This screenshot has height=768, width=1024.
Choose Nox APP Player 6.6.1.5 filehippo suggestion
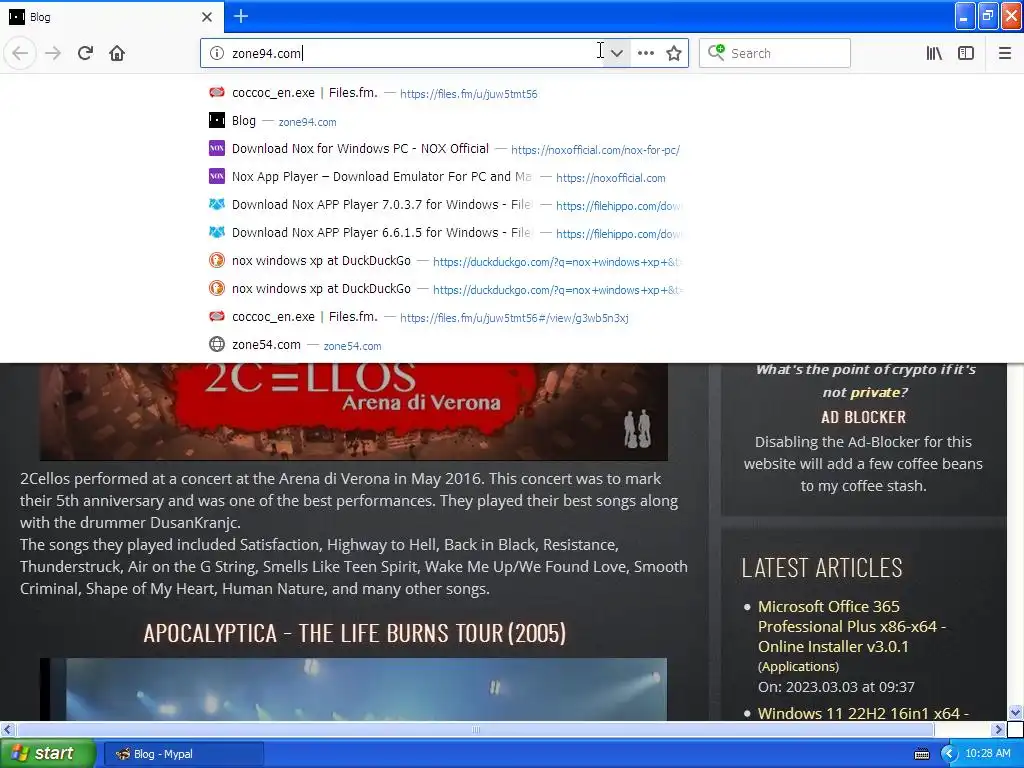[x=445, y=233]
